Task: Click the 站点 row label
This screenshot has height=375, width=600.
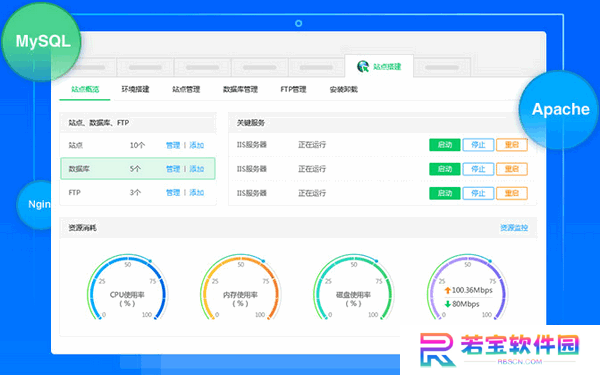Action: pos(76,145)
